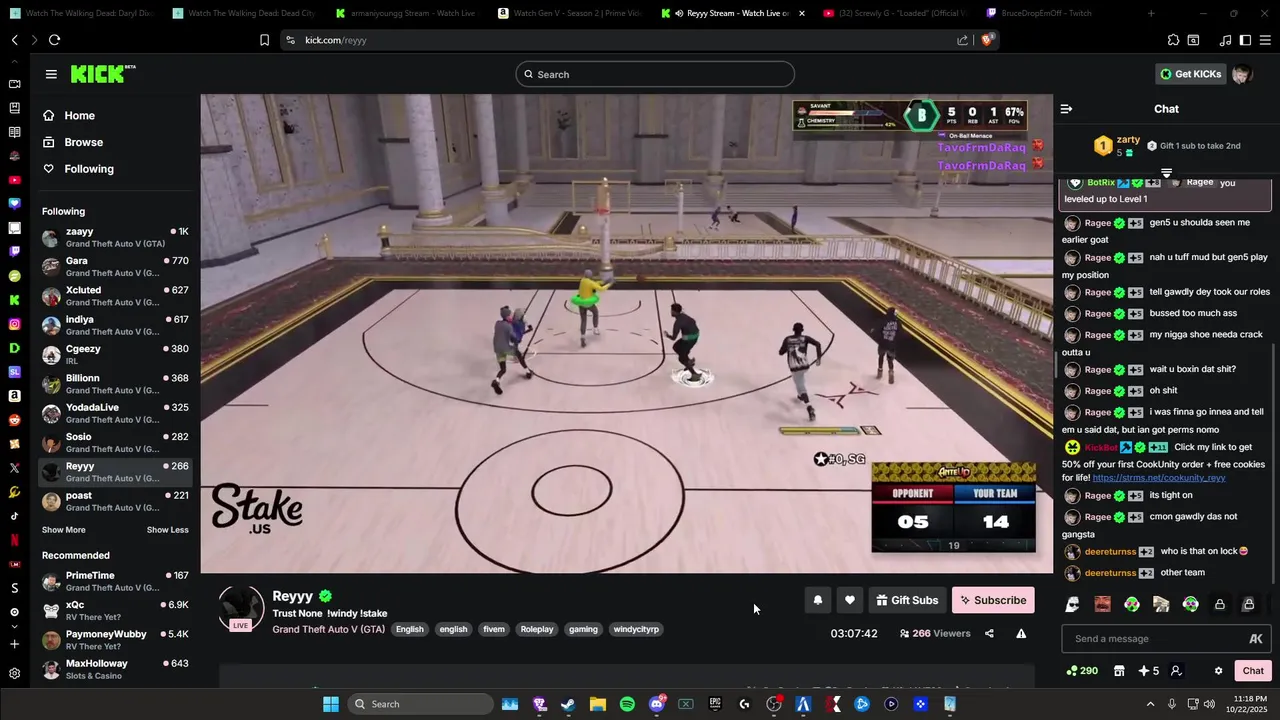Click the Roleplay tag

coord(537,629)
